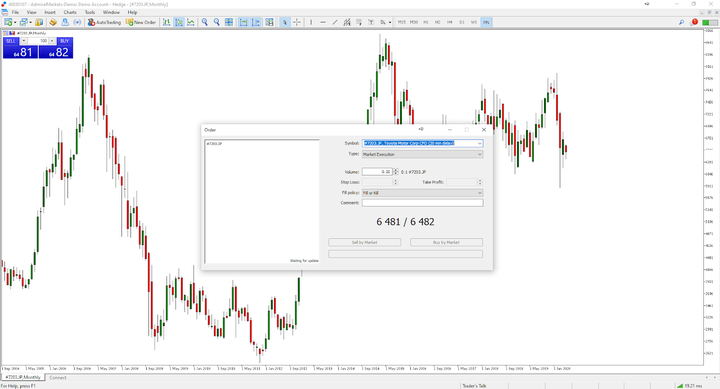Open the Type dropdown showing Market Execution
Viewport: 720px width, 389px height.
point(422,154)
